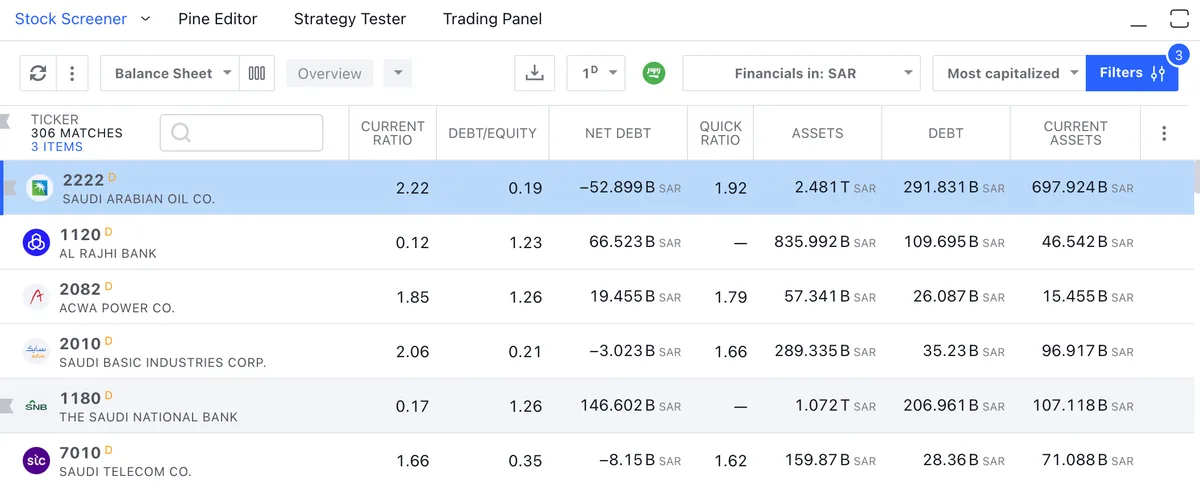Click the green market indicator icon

654,73
